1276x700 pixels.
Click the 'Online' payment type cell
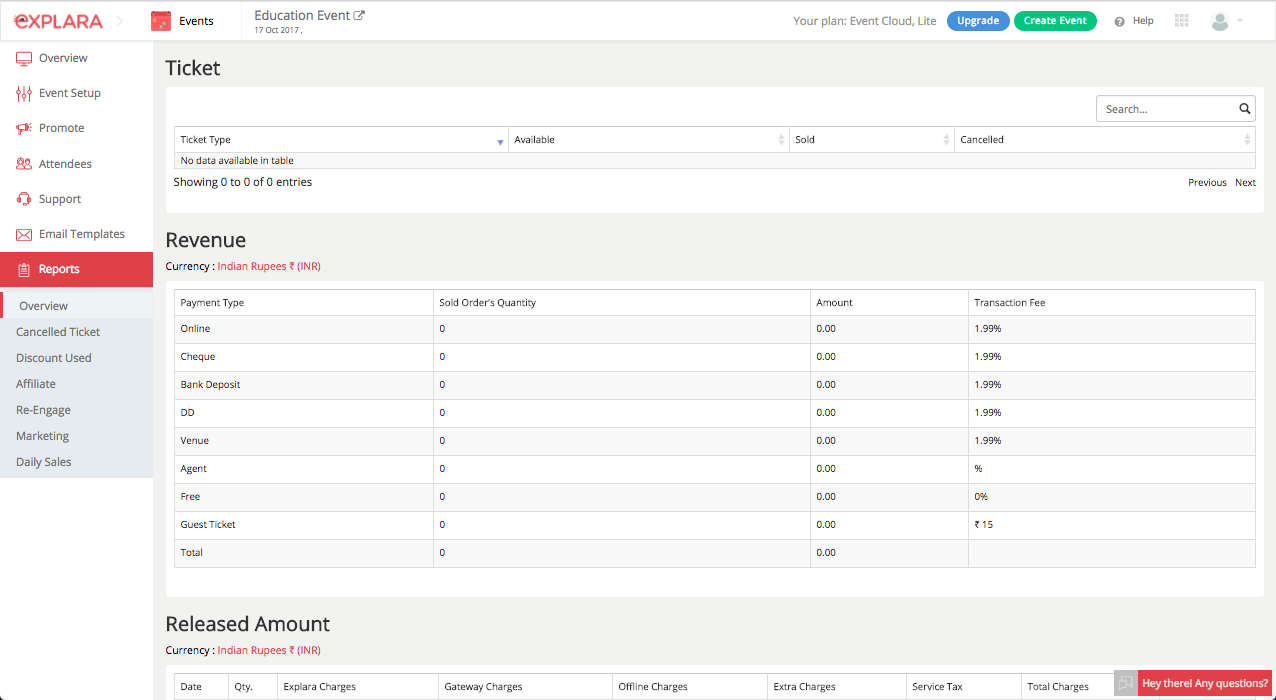coord(304,329)
